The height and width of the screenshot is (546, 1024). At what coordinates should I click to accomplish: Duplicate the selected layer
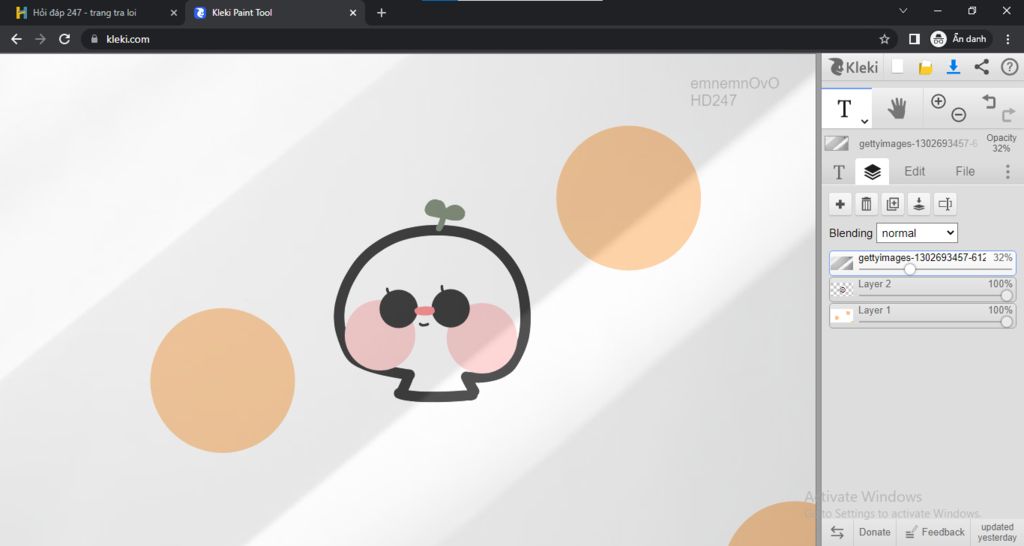[893, 204]
